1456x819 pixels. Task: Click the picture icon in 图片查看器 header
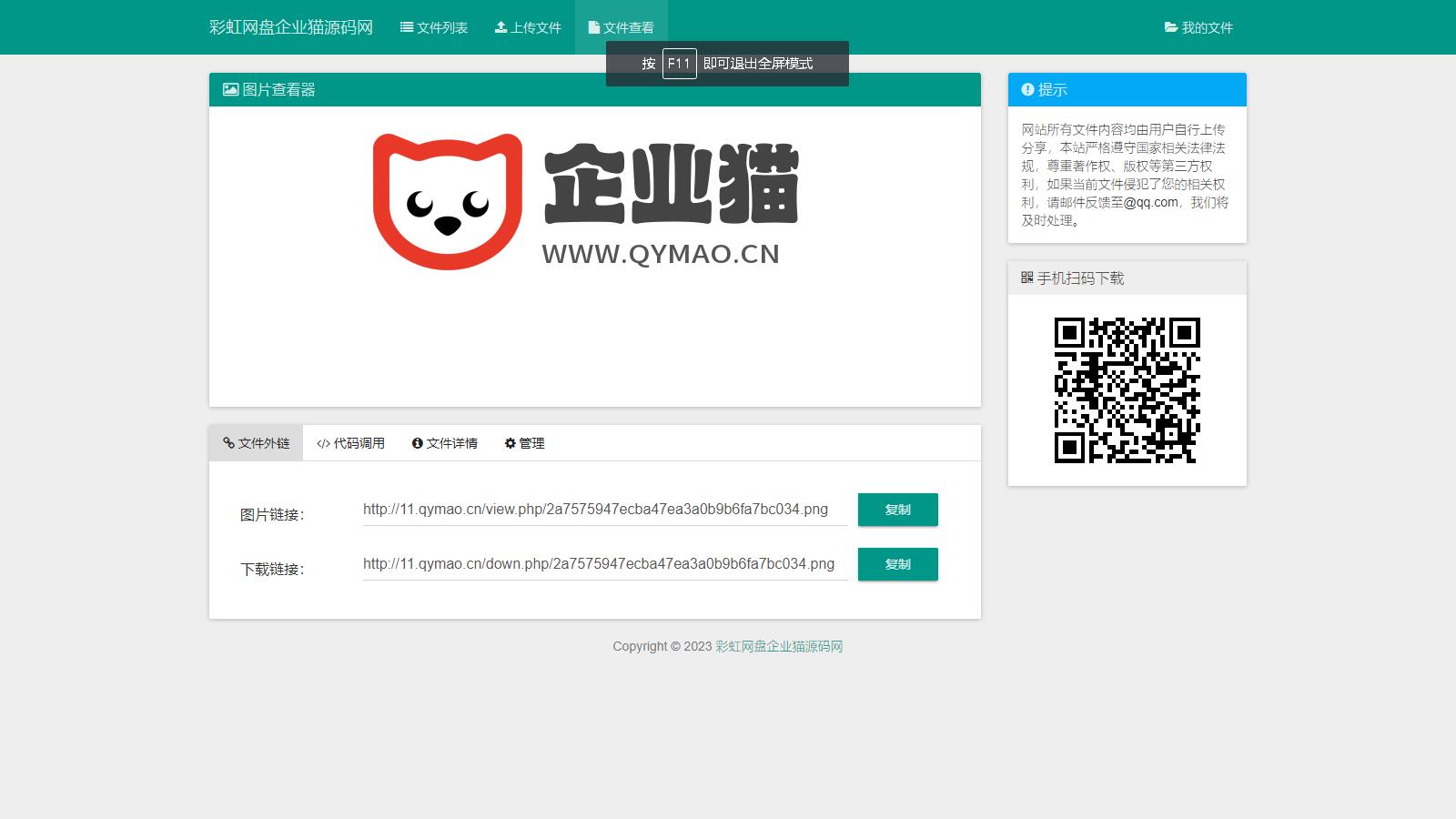[231, 89]
